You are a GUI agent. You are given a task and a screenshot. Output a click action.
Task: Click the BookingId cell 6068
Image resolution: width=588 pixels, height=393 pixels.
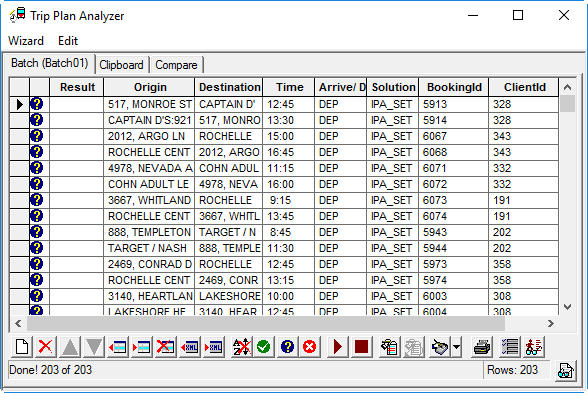pos(454,152)
